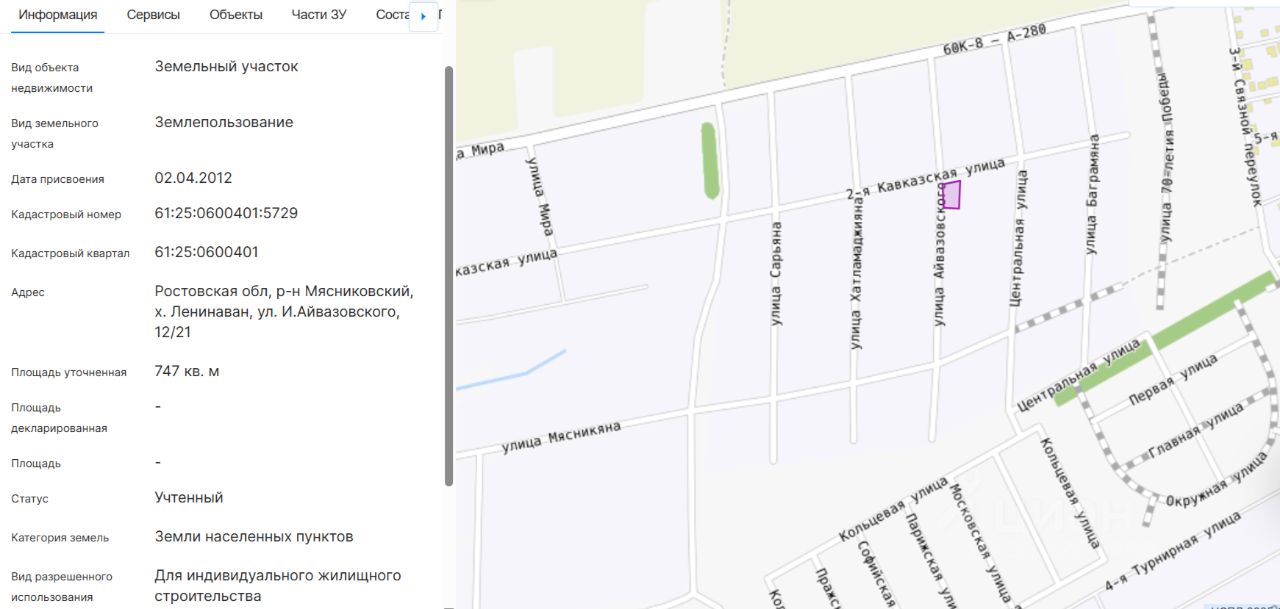Click the Площадь декларированная label
The image size is (1280, 609).
(59, 418)
